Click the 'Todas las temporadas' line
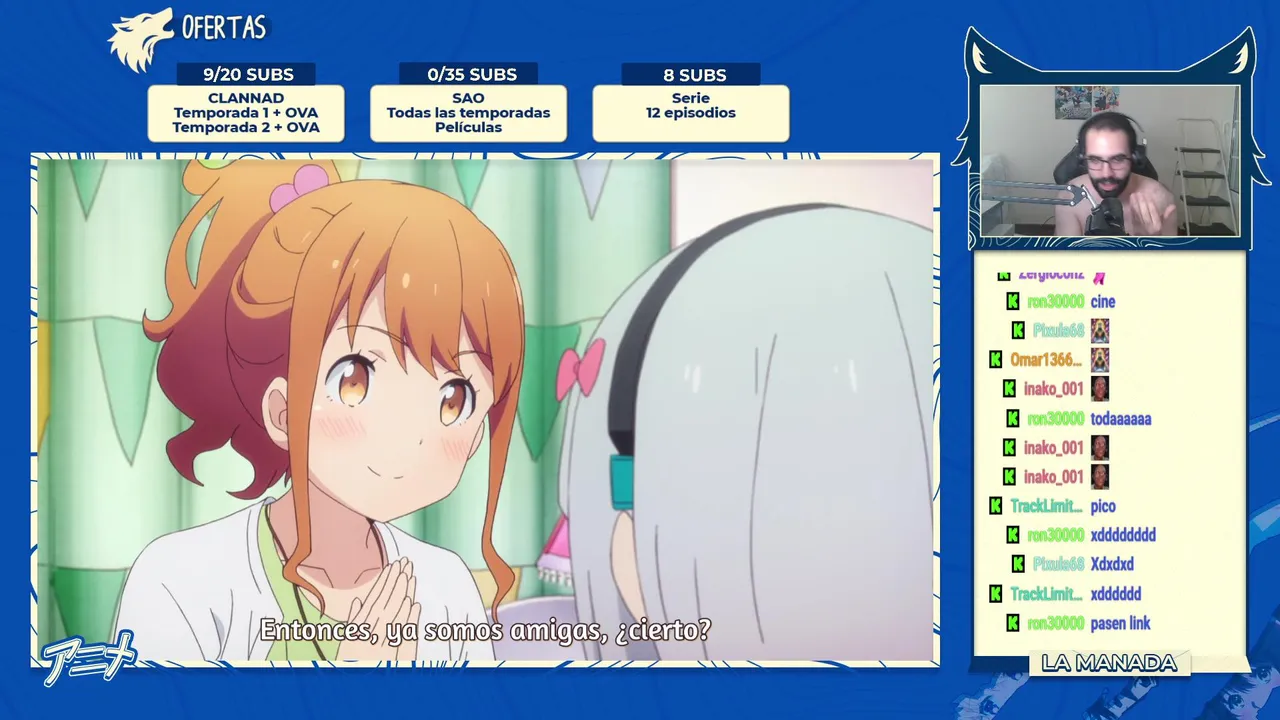 [468, 113]
